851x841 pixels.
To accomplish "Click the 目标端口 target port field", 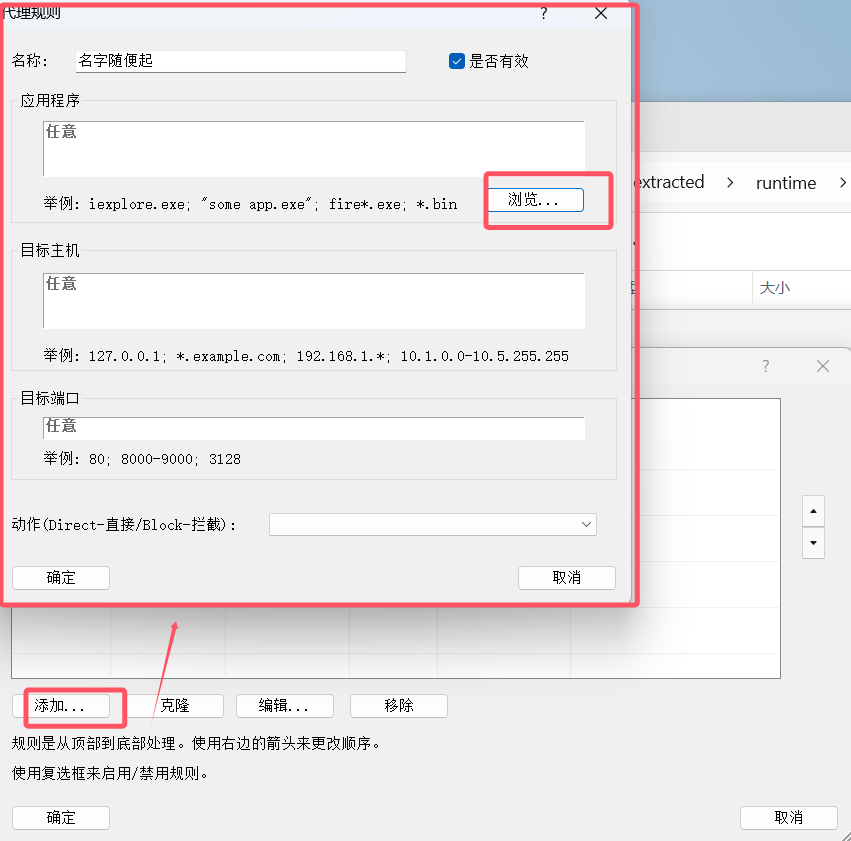I will point(313,427).
